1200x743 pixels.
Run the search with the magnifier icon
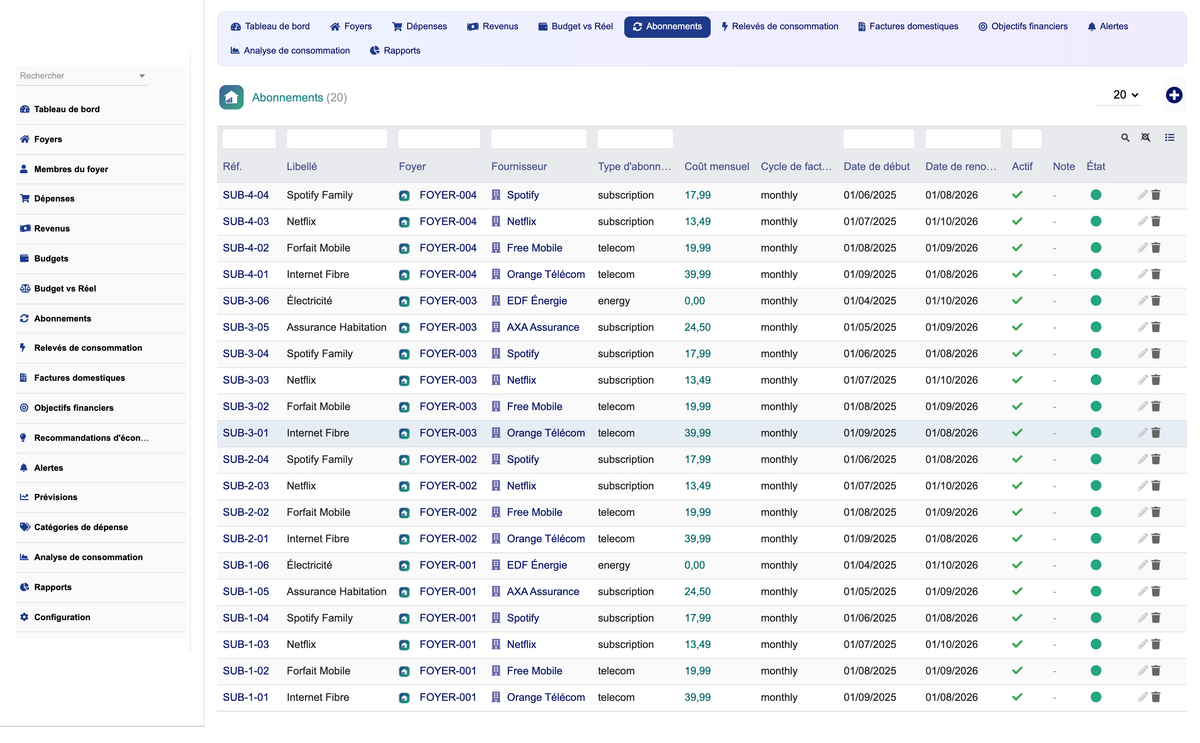pyautogui.click(x=1125, y=138)
